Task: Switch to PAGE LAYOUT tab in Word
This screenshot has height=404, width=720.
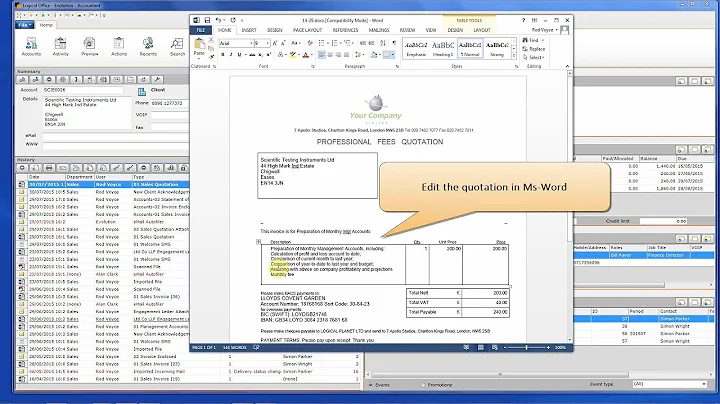Action: 307,30
